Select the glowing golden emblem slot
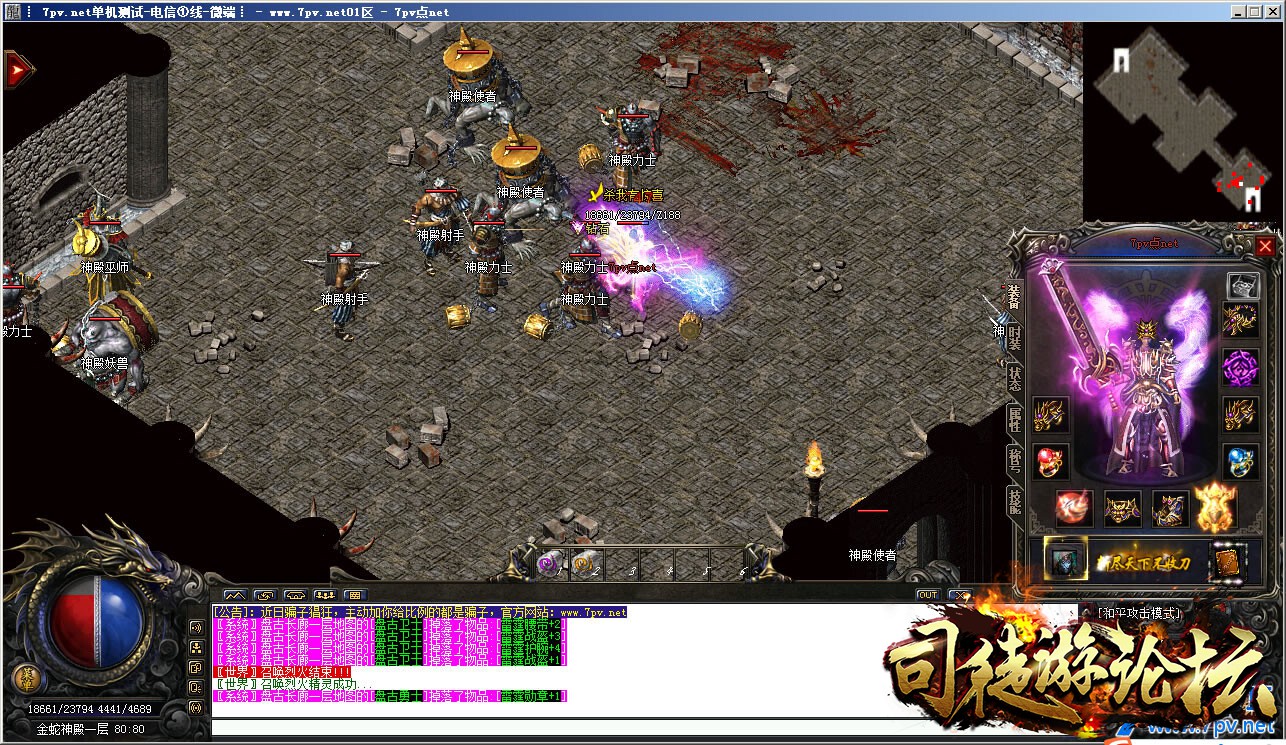Viewport: 1286px width, 745px height. [1216, 508]
